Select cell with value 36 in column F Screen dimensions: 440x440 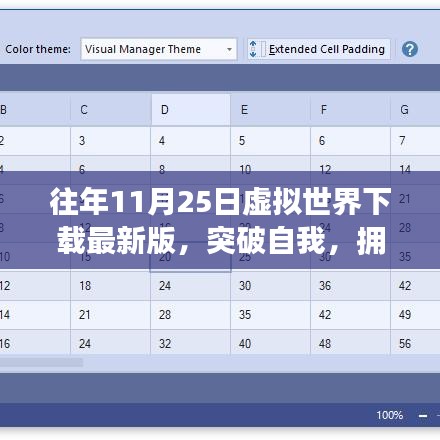pyautogui.click(x=350, y=286)
